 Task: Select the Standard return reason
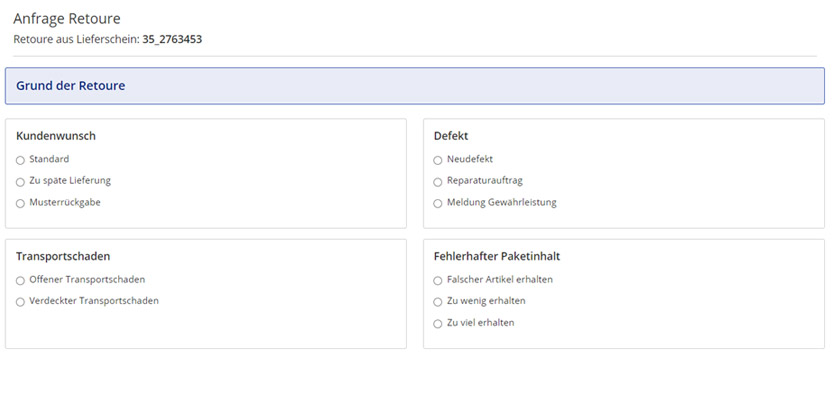(x=20, y=160)
